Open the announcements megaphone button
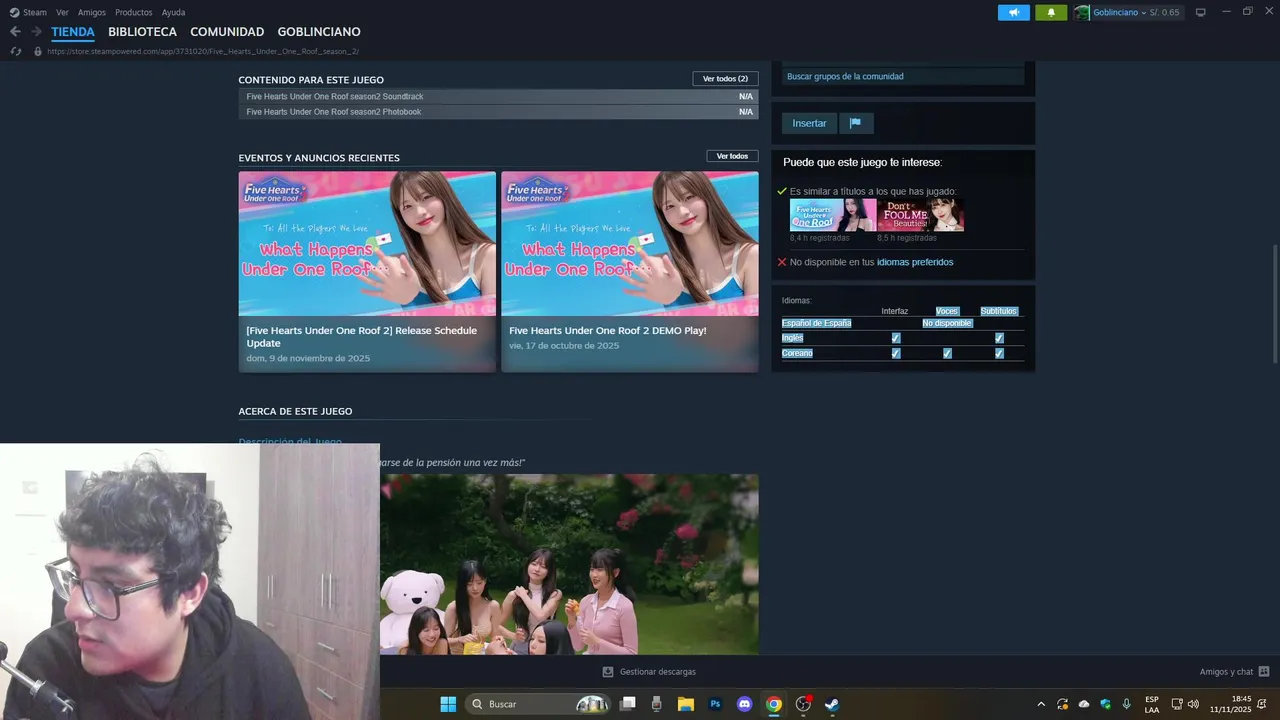This screenshot has height=720, width=1280. [x=1014, y=12]
